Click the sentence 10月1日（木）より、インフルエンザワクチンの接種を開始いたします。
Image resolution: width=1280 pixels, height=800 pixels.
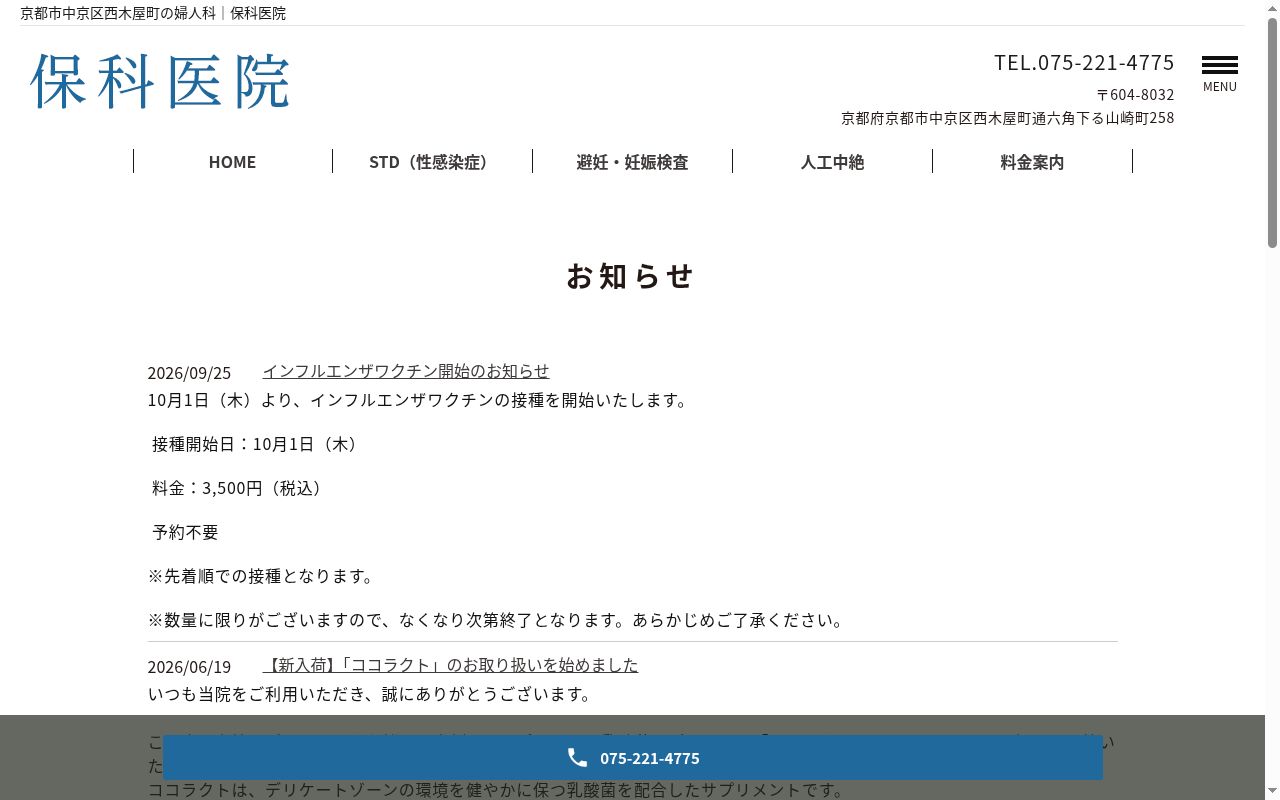pos(420,400)
